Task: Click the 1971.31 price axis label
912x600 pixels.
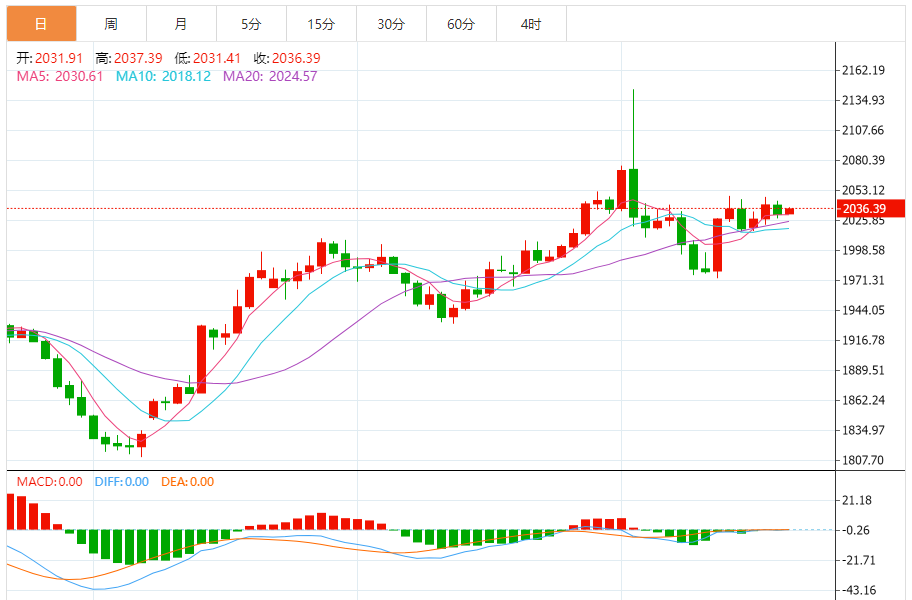Action: click(863, 280)
